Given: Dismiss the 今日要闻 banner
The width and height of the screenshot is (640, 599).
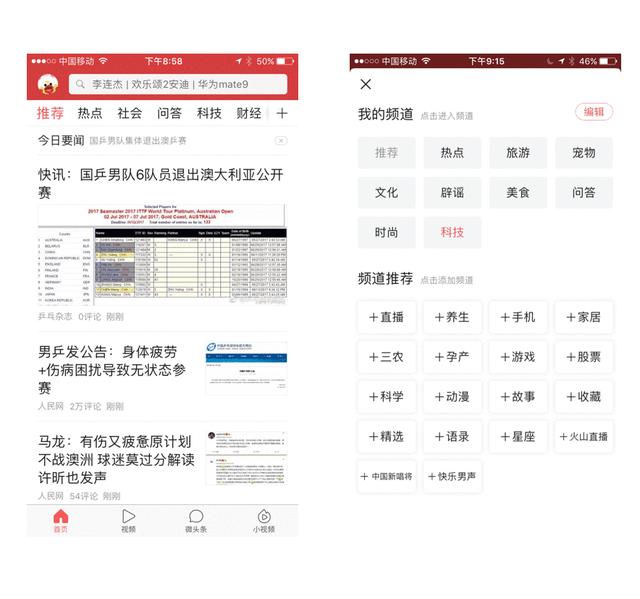Looking at the screenshot, I should click(281, 141).
